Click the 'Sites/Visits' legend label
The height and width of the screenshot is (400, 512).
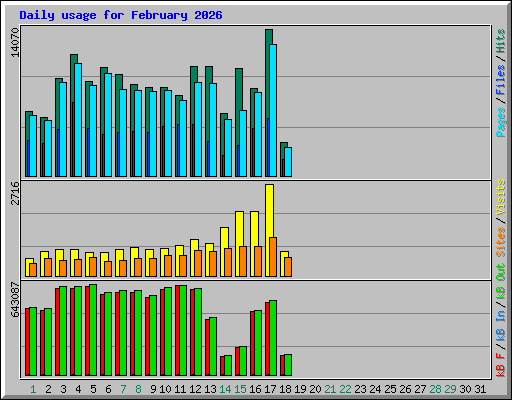(501, 218)
